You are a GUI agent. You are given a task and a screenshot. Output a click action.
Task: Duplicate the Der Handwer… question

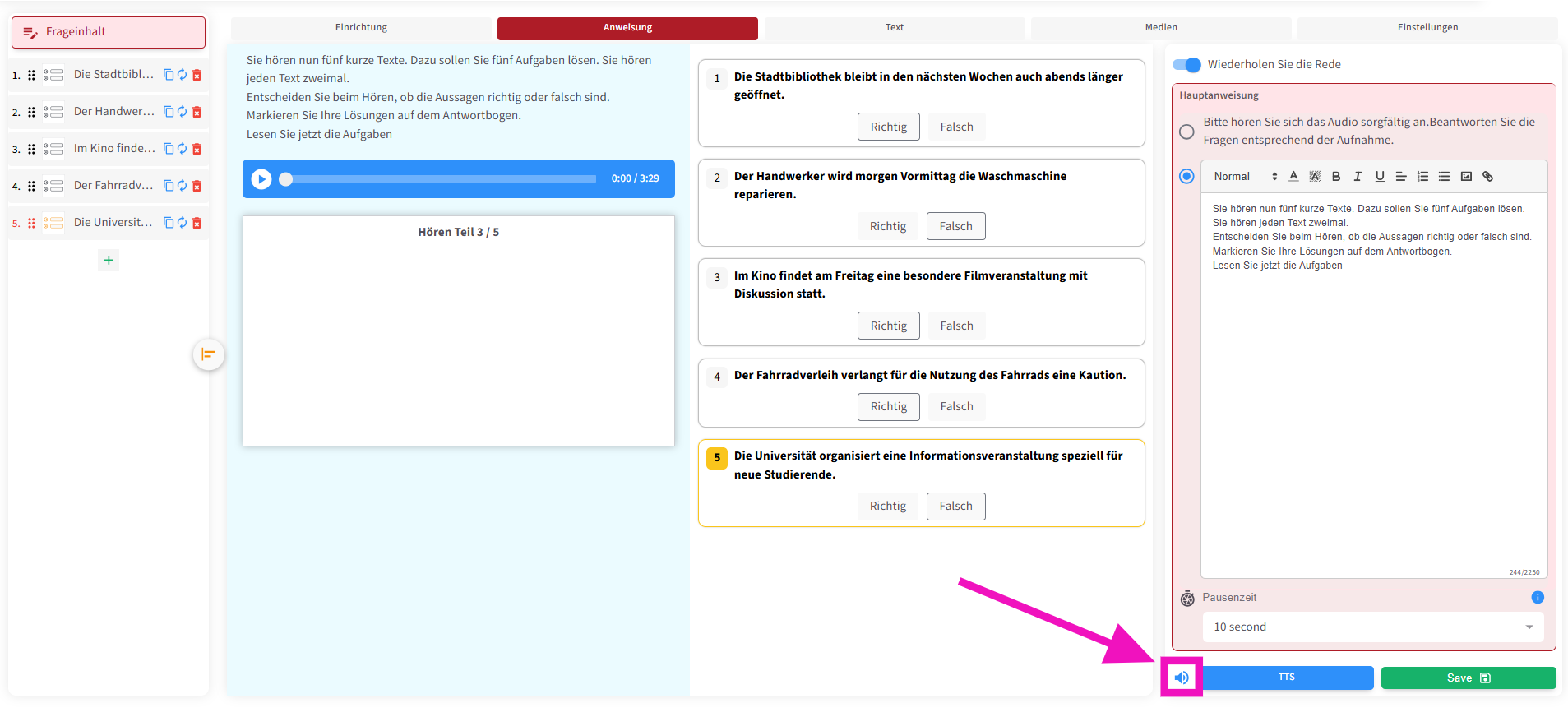point(169,112)
